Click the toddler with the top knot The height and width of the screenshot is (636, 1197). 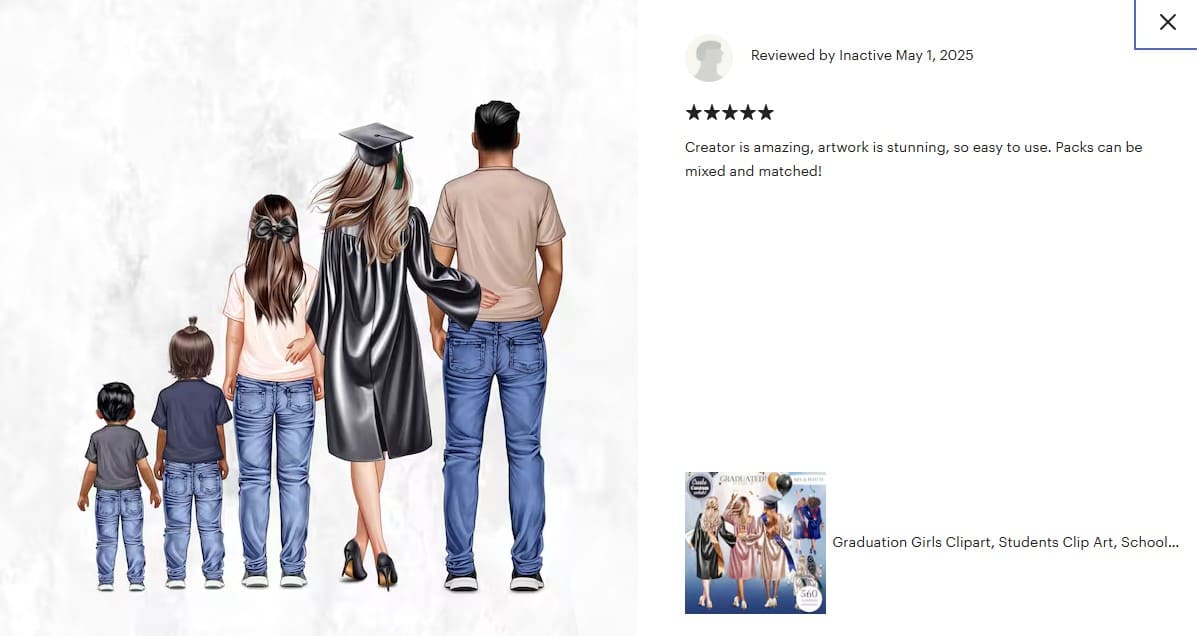(191, 452)
